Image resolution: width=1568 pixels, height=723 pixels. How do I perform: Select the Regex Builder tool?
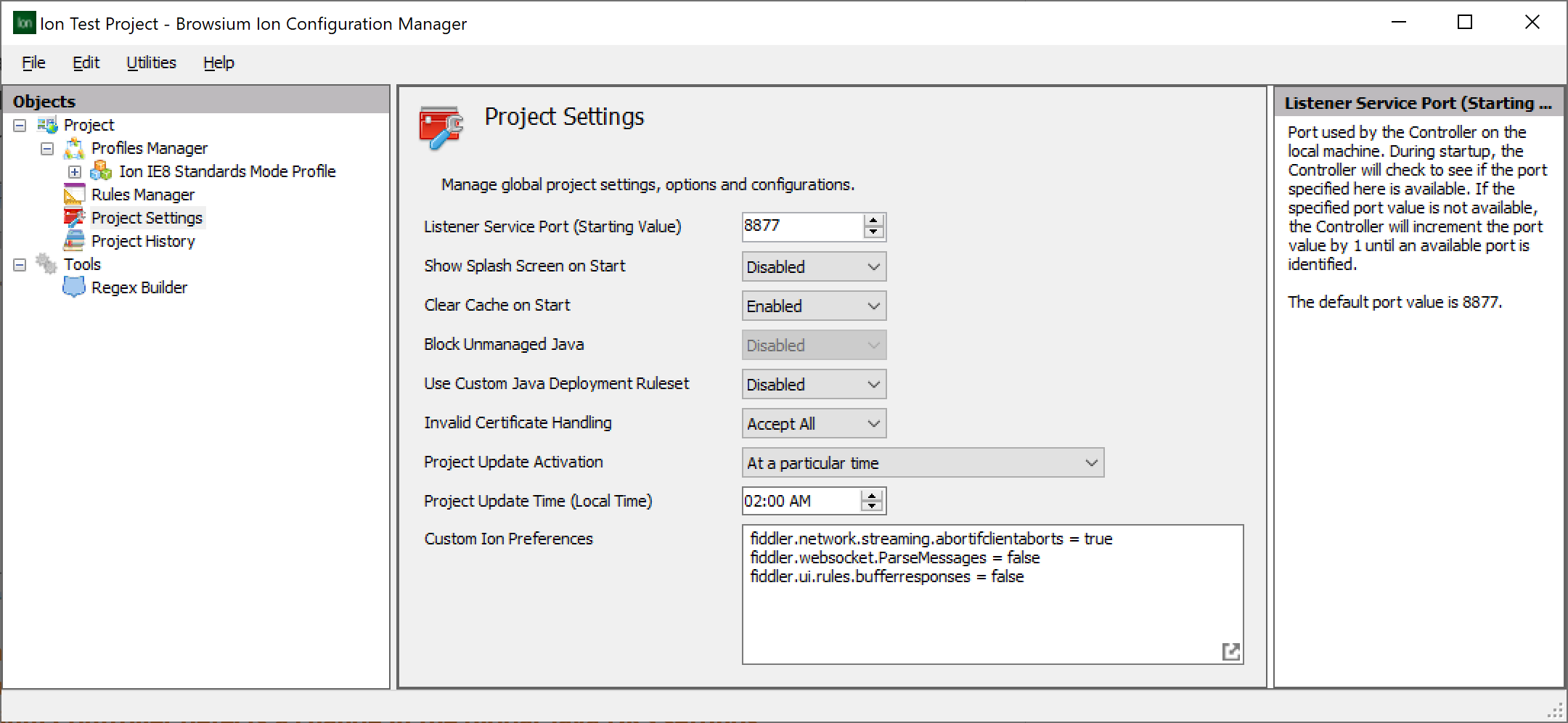click(138, 287)
